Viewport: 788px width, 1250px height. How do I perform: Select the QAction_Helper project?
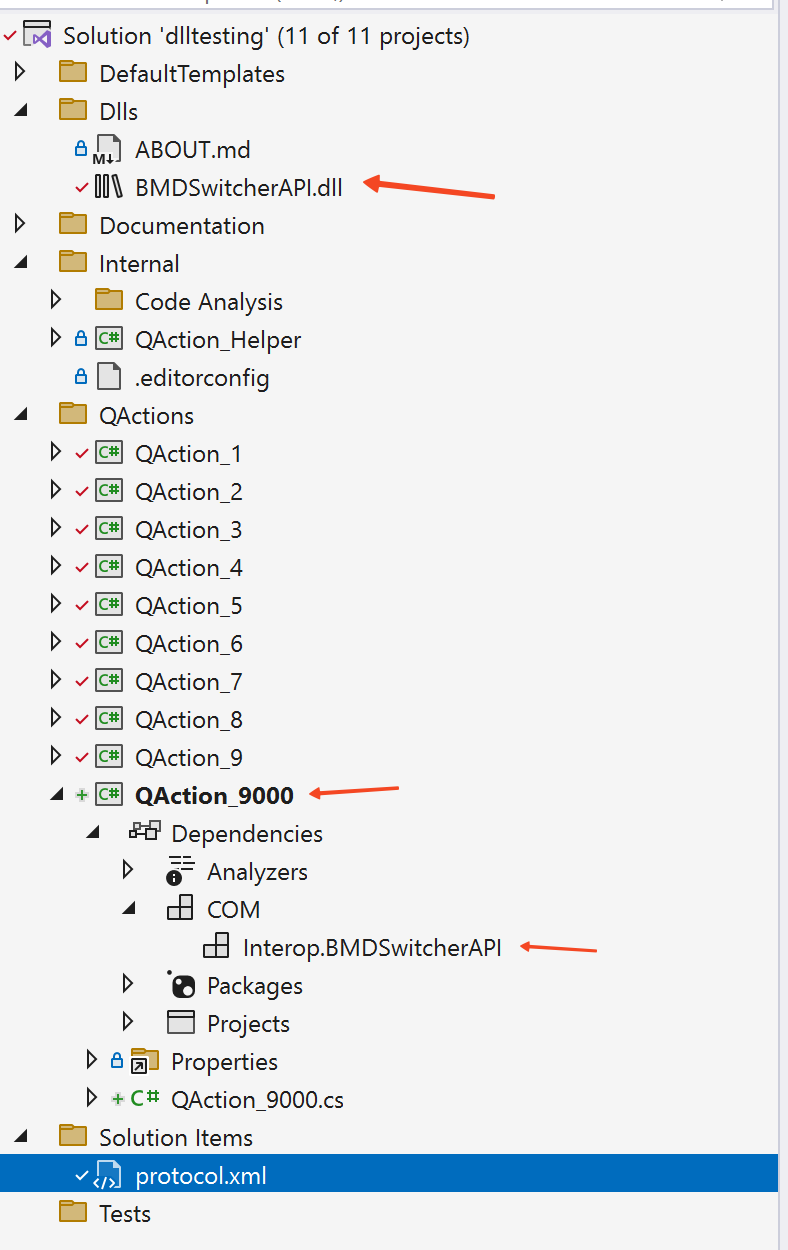[217, 340]
